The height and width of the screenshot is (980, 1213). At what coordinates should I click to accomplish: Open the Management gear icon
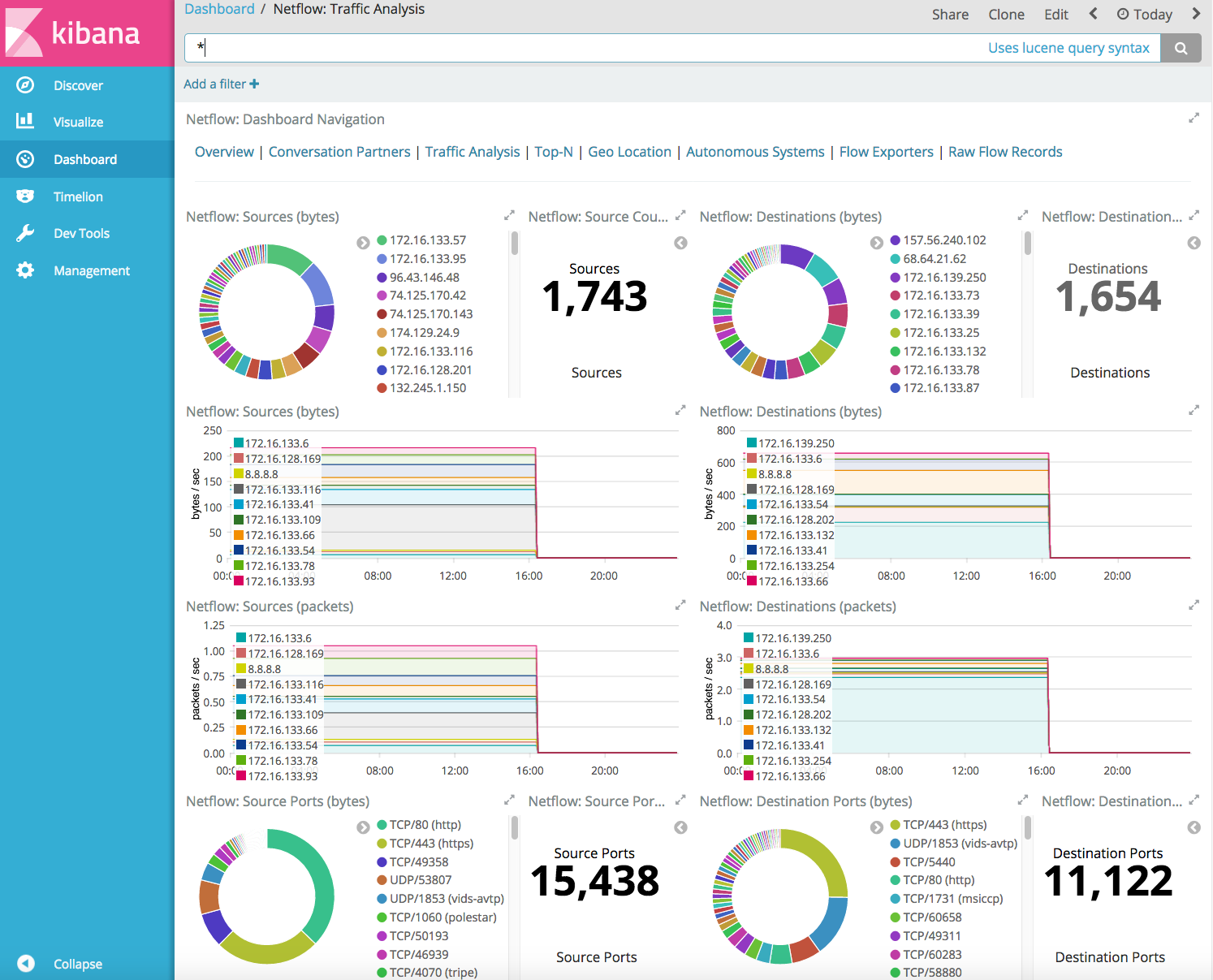point(25,270)
